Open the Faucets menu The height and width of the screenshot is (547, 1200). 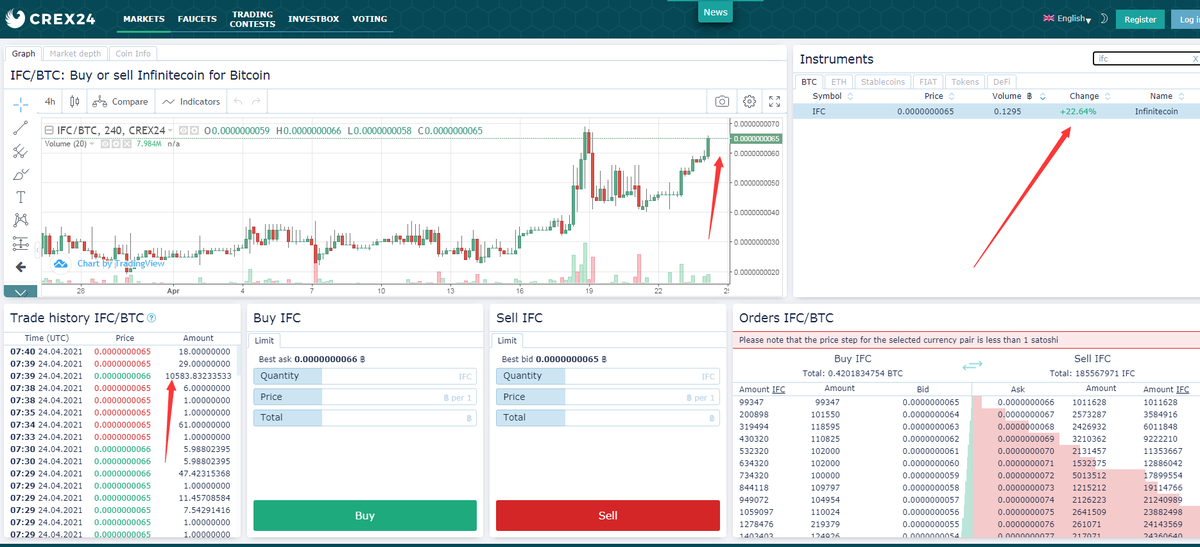click(x=197, y=19)
